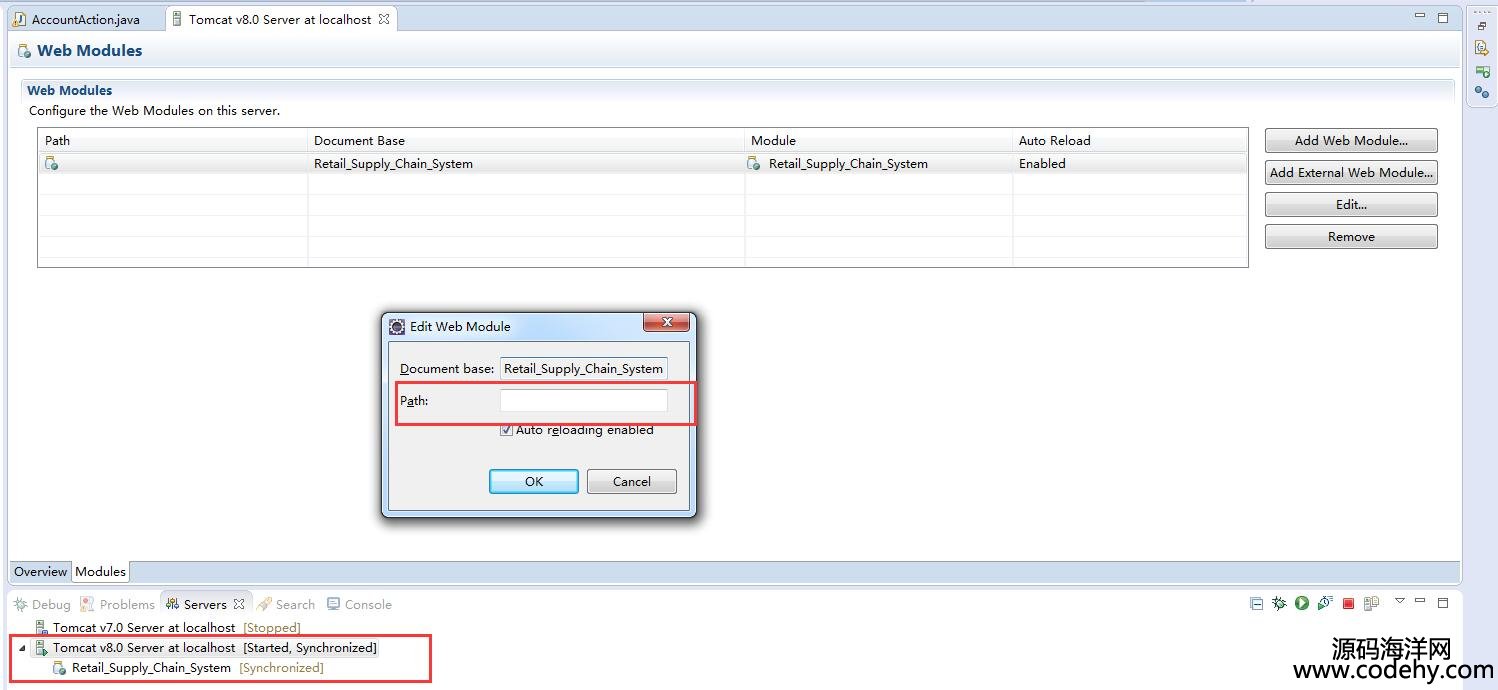This screenshot has height=690, width=1498.
Task: Collapse the Tomcat v8.0 Server tree node
Action: 22,648
